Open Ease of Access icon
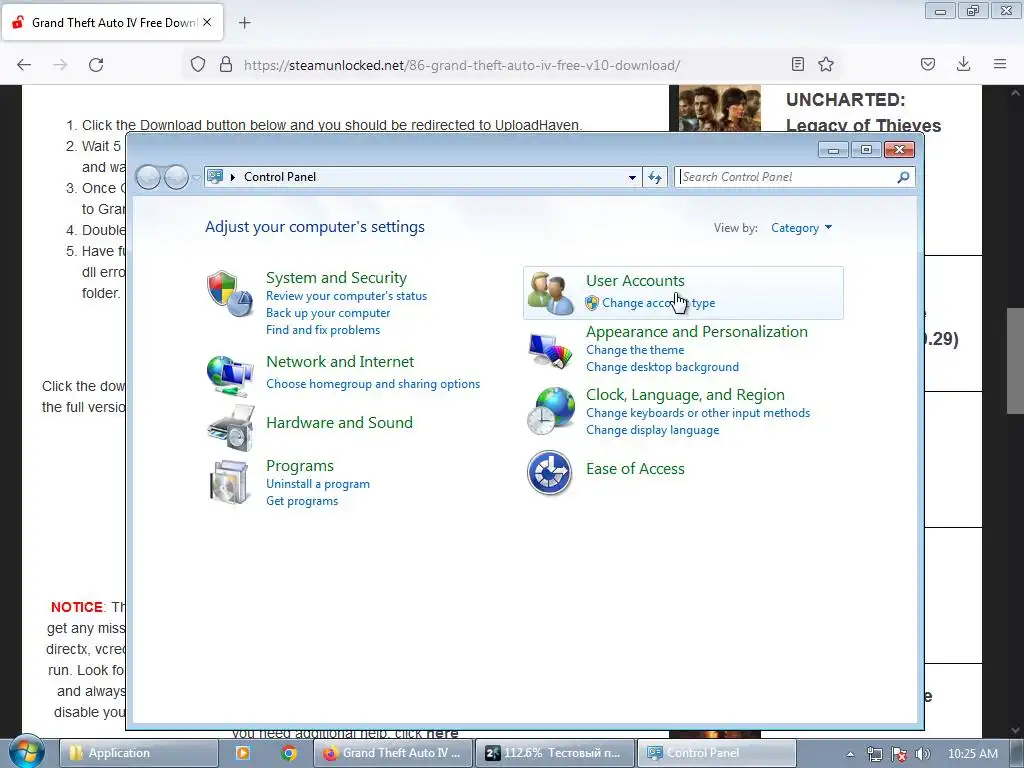The image size is (1024, 768). pyautogui.click(x=550, y=472)
